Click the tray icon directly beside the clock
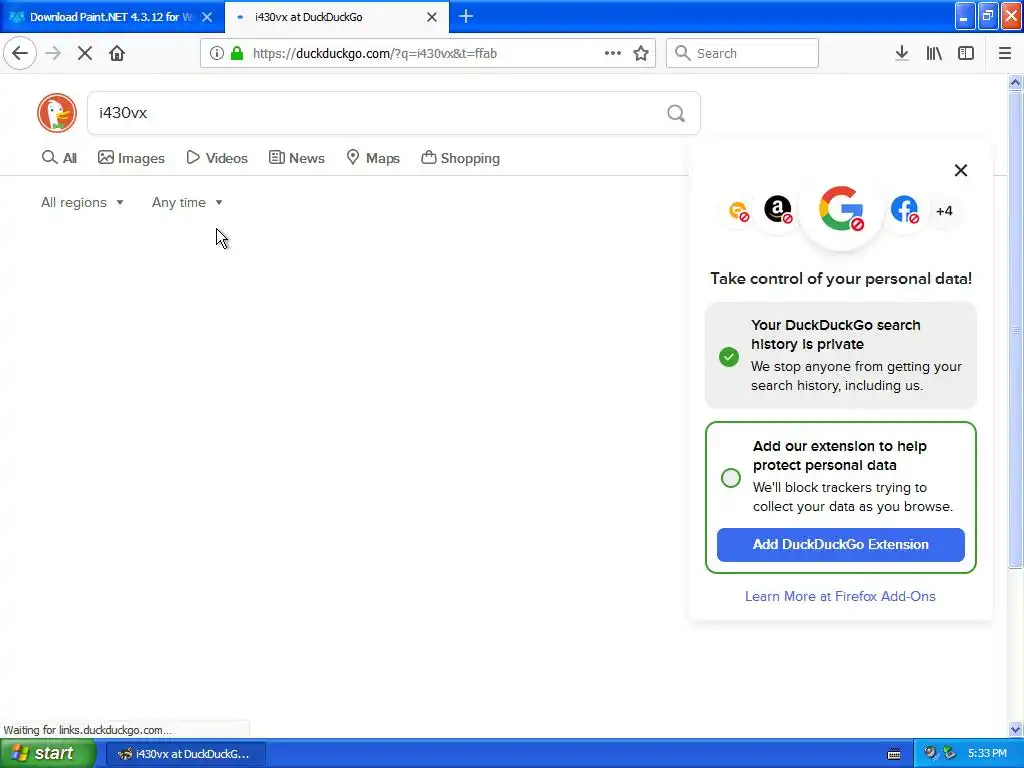This screenshot has width=1024, height=768. pos(949,753)
